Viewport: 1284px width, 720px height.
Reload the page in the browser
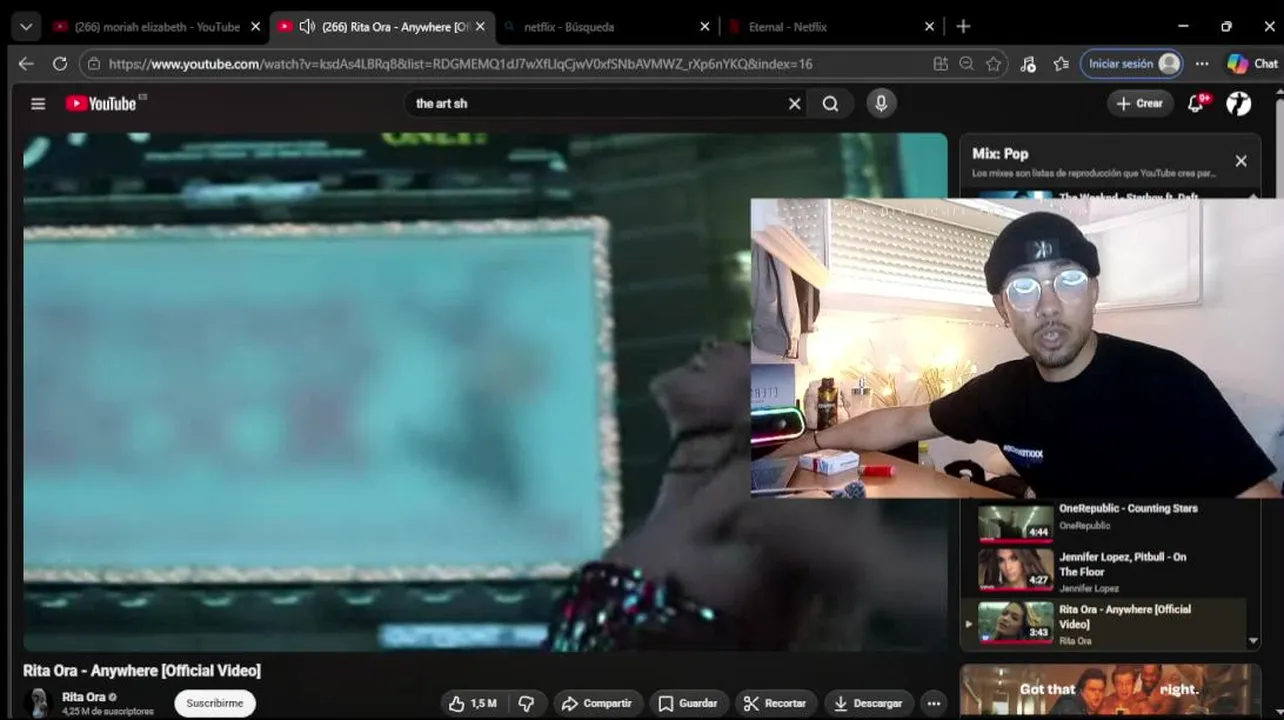coord(60,64)
